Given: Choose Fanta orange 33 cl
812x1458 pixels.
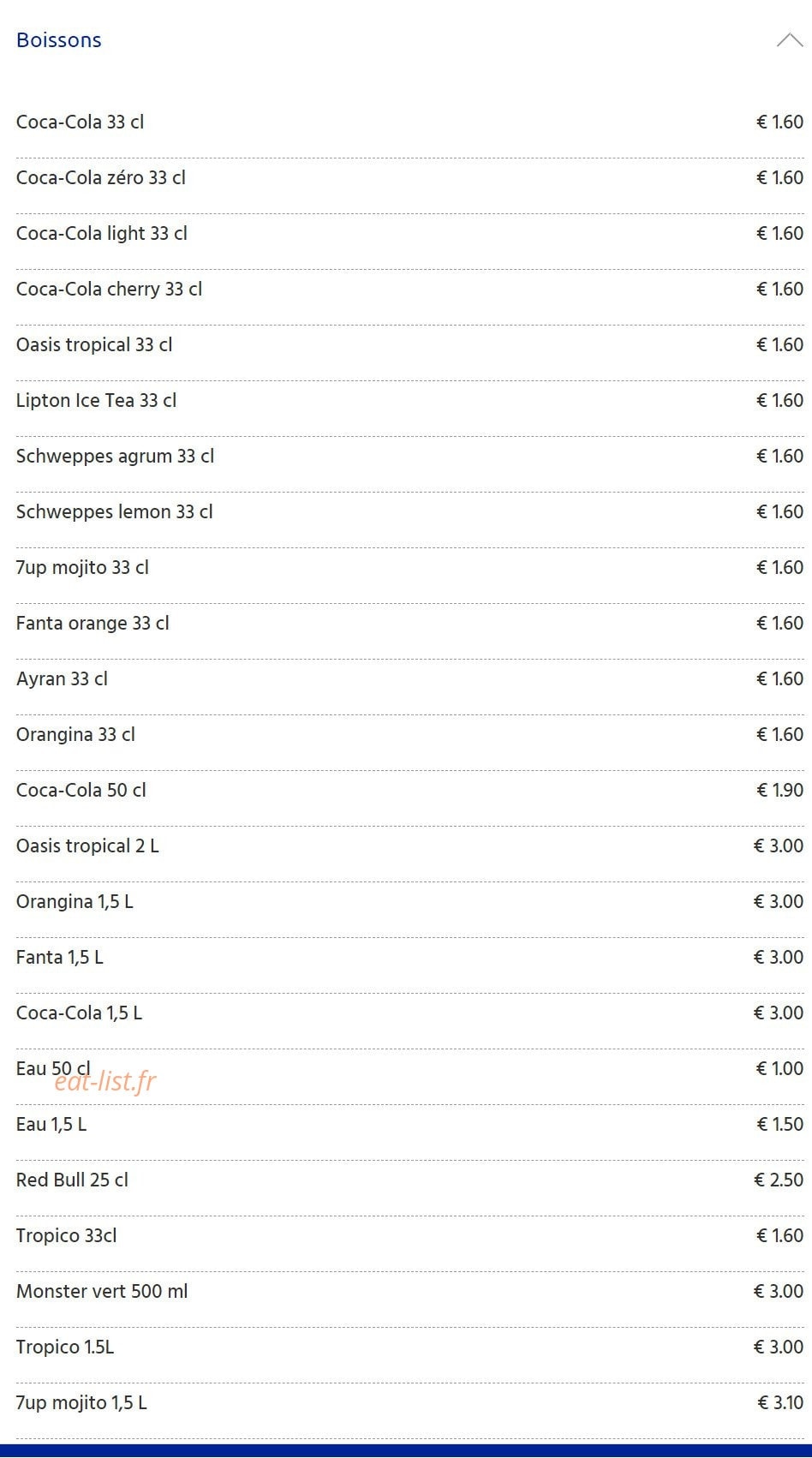Looking at the screenshot, I should [409, 624].
